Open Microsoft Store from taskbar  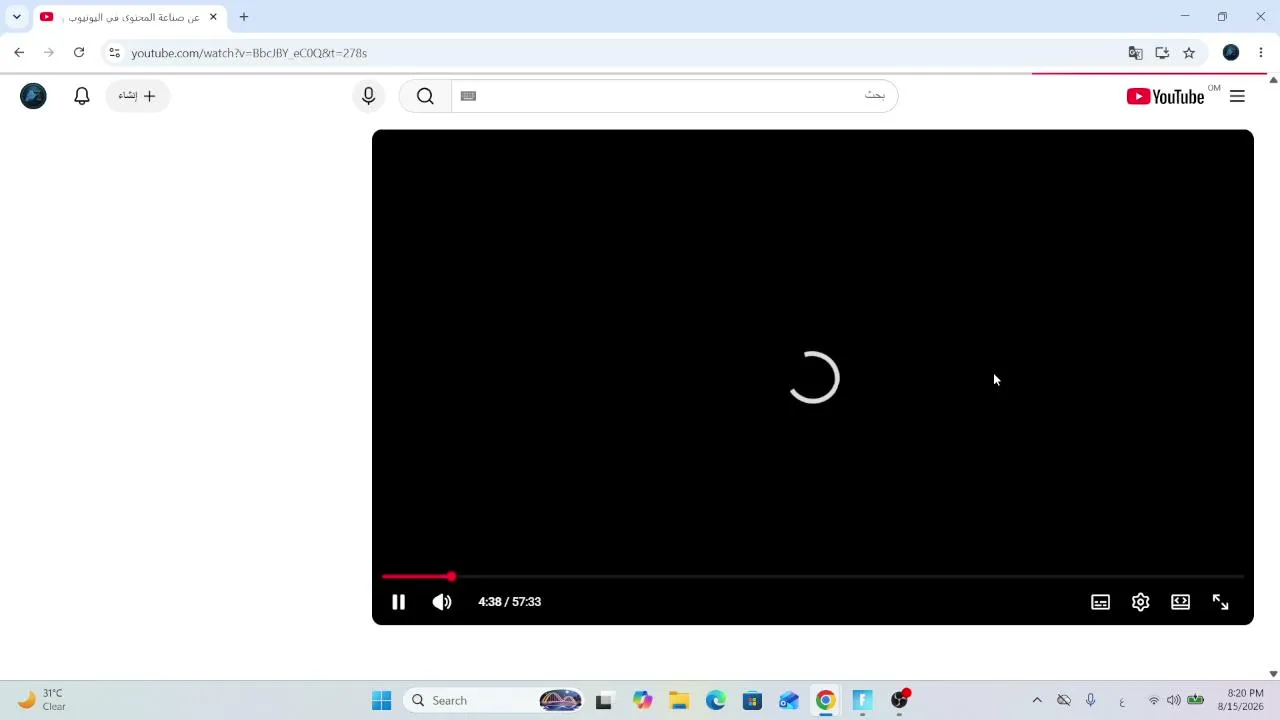[752, 701]
